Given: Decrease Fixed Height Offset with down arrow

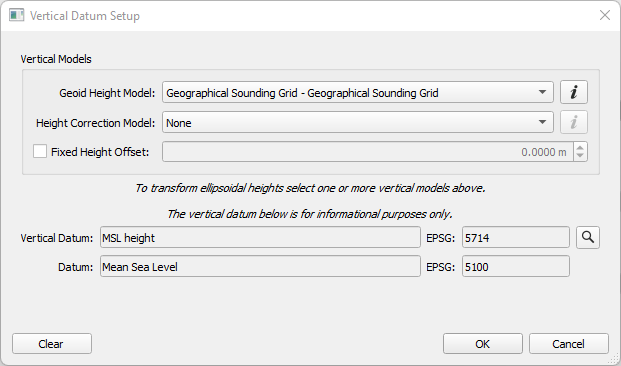Looking at the screenshot, I should pyautogui.click(x=580, y=156).
